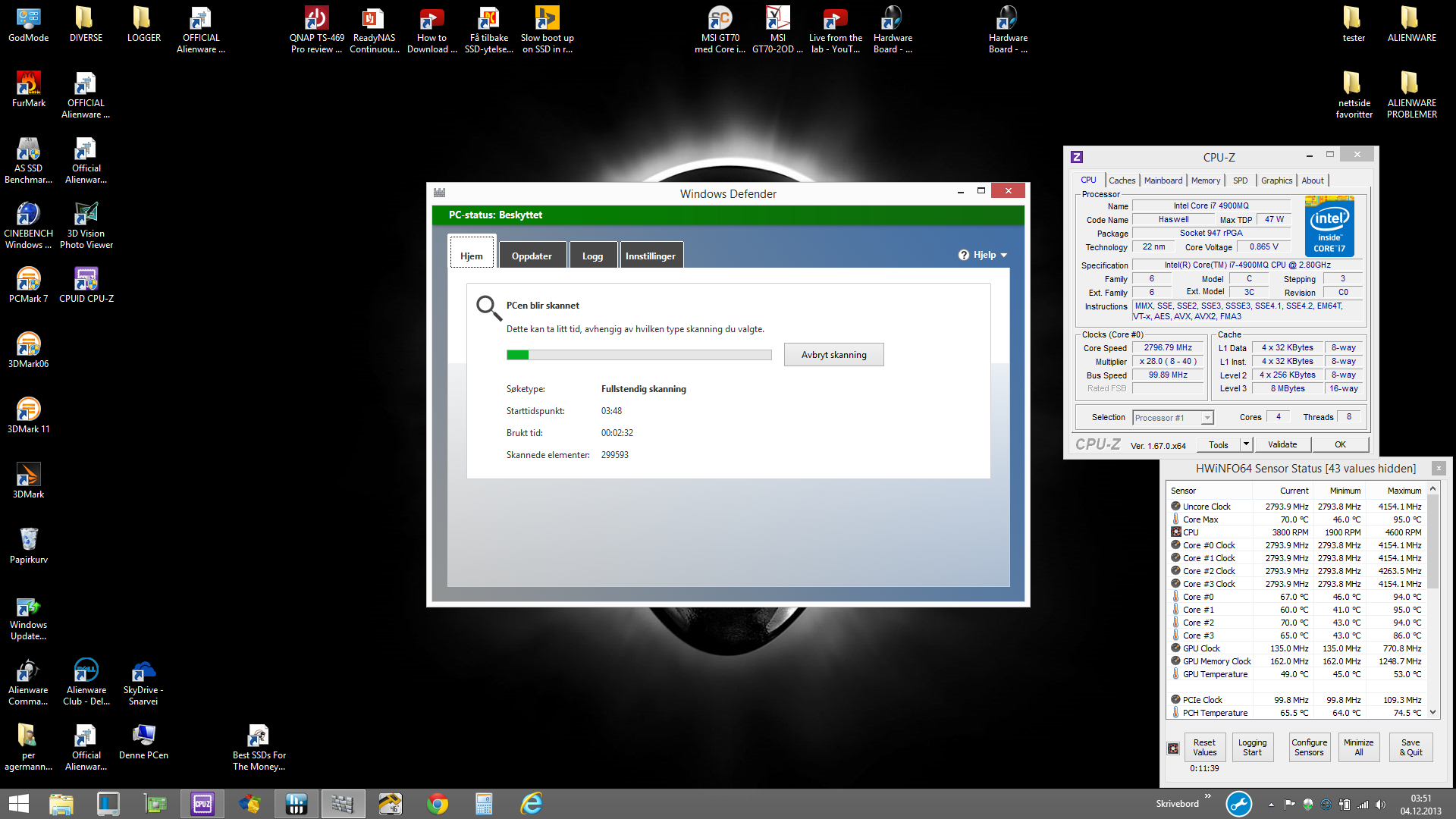Image resolution: width=1456 pixels, height=819 pixels.
Task: Open Logg tab in Windows Defender
Action: pyautogui.click(x=593, y=255)
